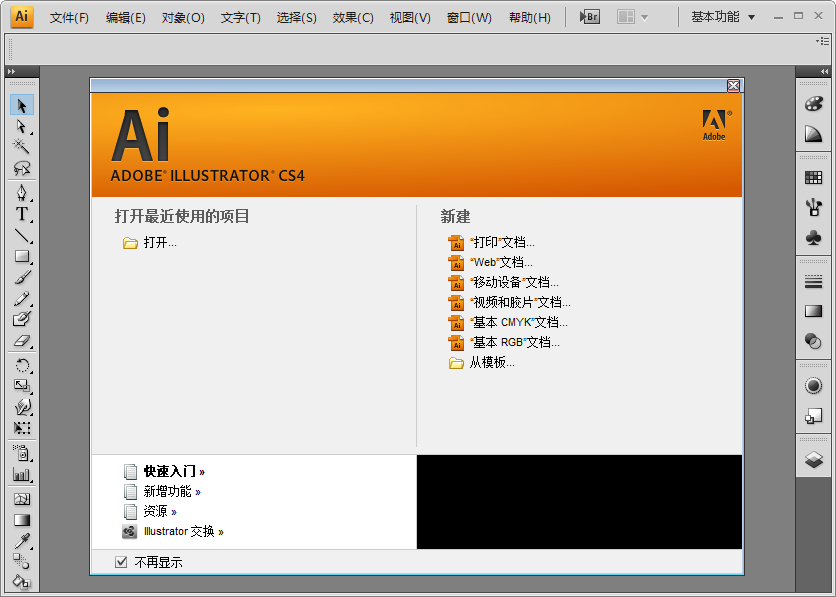Expand the Tools panel via its chevron
The image size is (836, 597).
(13, 70)
